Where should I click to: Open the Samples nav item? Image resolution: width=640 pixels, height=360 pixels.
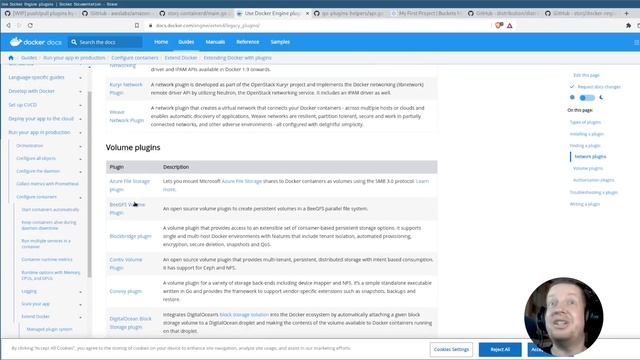[x=280, y=42]
